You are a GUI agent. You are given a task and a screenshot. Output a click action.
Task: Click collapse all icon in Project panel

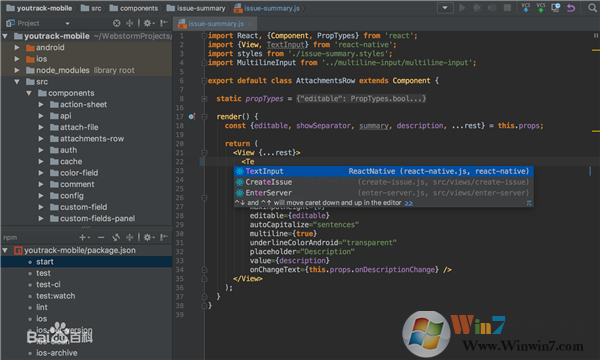130,23
